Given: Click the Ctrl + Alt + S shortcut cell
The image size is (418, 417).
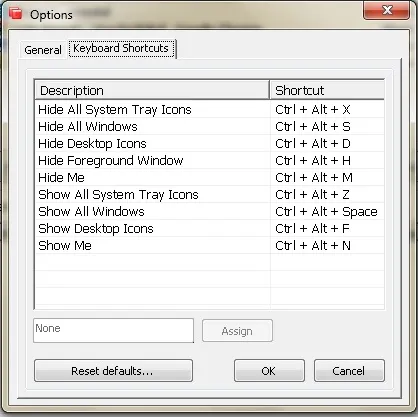Looking at the screenshot, I should tap(327, 126).
